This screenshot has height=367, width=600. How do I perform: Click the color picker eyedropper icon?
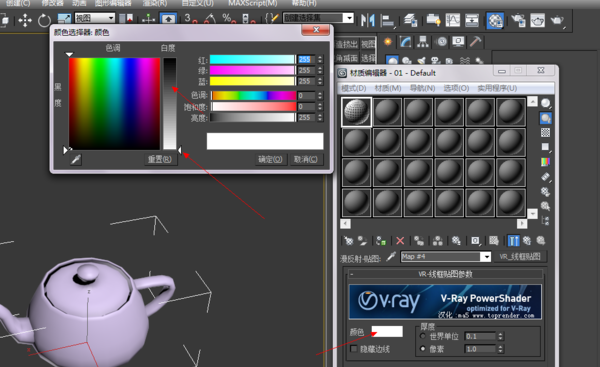point(76,159)
